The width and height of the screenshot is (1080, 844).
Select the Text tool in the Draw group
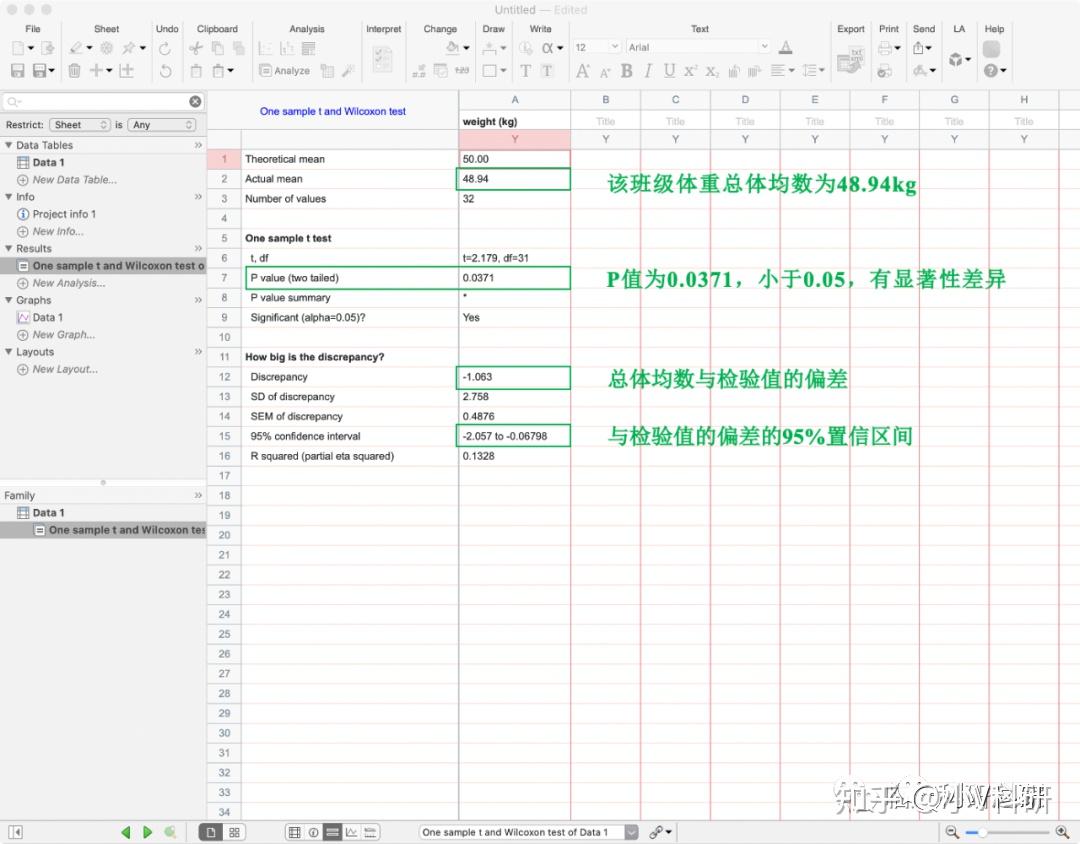pos(524,71)
